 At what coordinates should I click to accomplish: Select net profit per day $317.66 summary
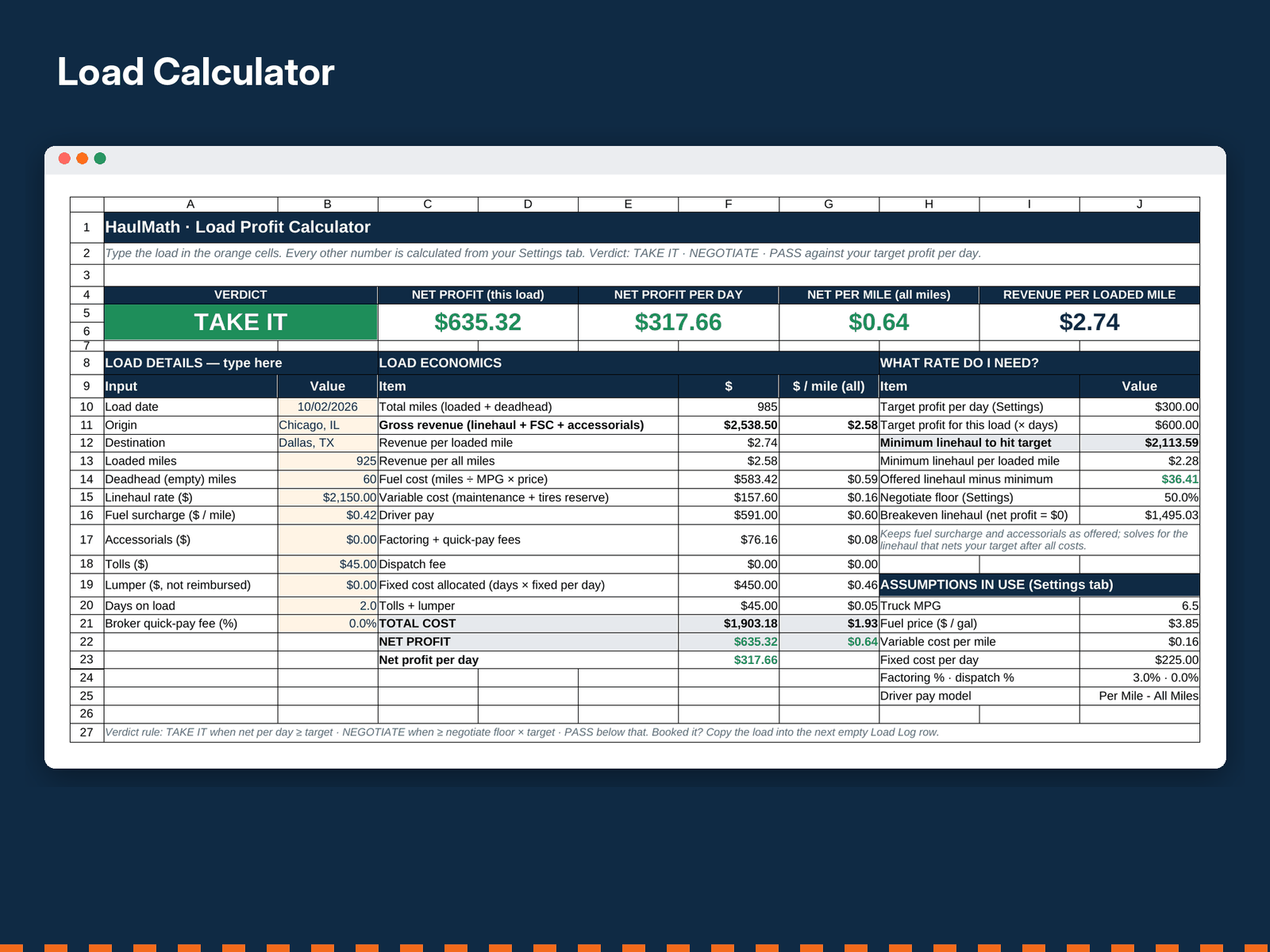pyautogui.click(x=679, y=322)
